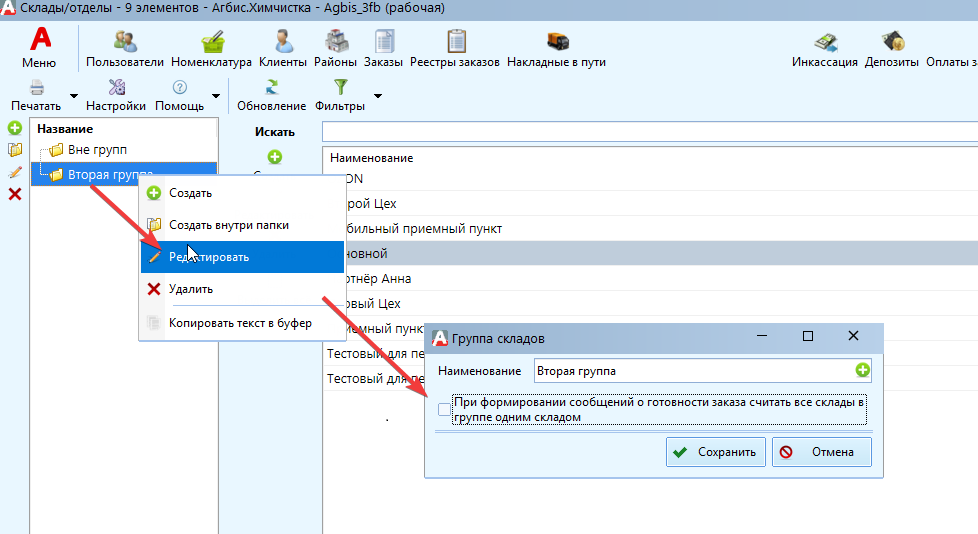This screenshot has height=534, width=978.
Task: Open Настройки tools icon
Action: click(x=117, y=87)
